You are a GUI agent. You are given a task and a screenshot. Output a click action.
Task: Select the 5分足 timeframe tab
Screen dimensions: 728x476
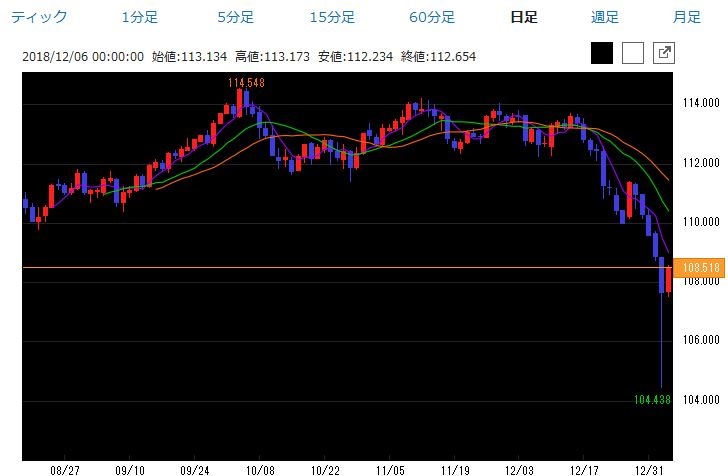point(235,17)
